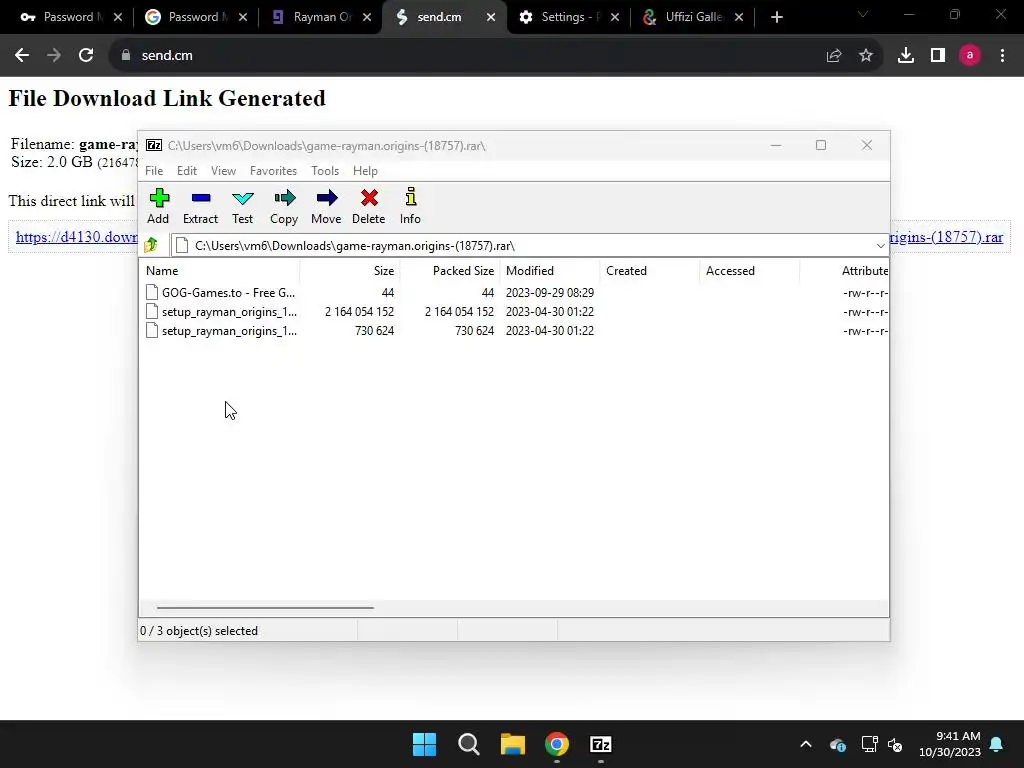Open the Info toolbar icon
Viewport: 1024px width, 768px height.
point(410,206)
